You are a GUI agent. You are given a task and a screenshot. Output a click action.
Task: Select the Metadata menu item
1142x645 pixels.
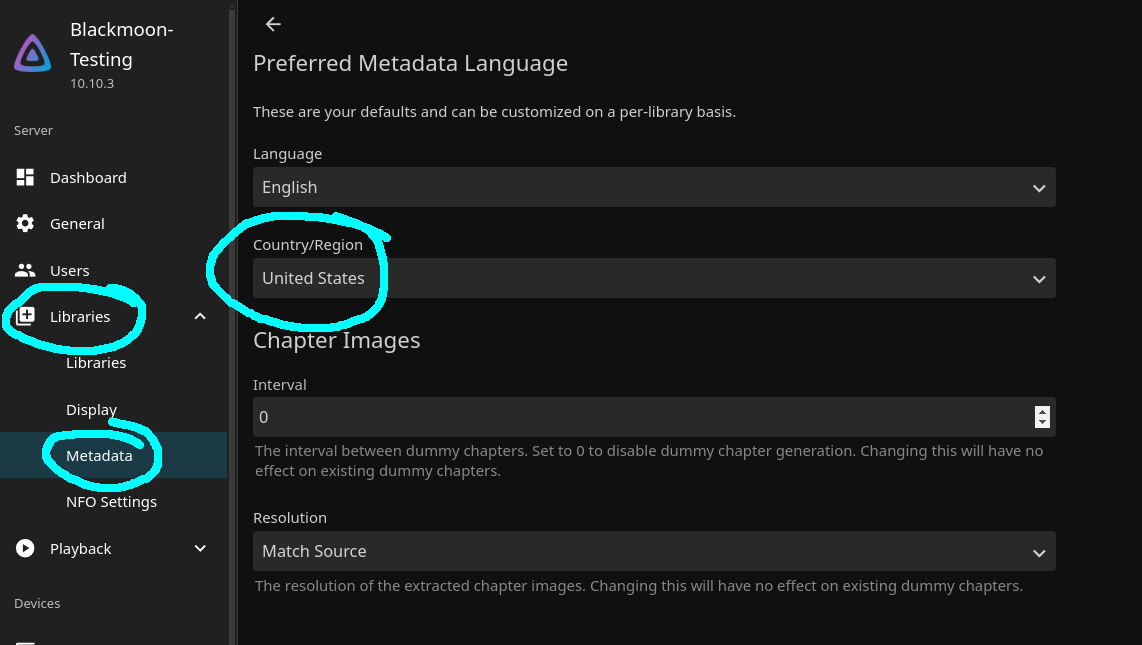(99, 456)
